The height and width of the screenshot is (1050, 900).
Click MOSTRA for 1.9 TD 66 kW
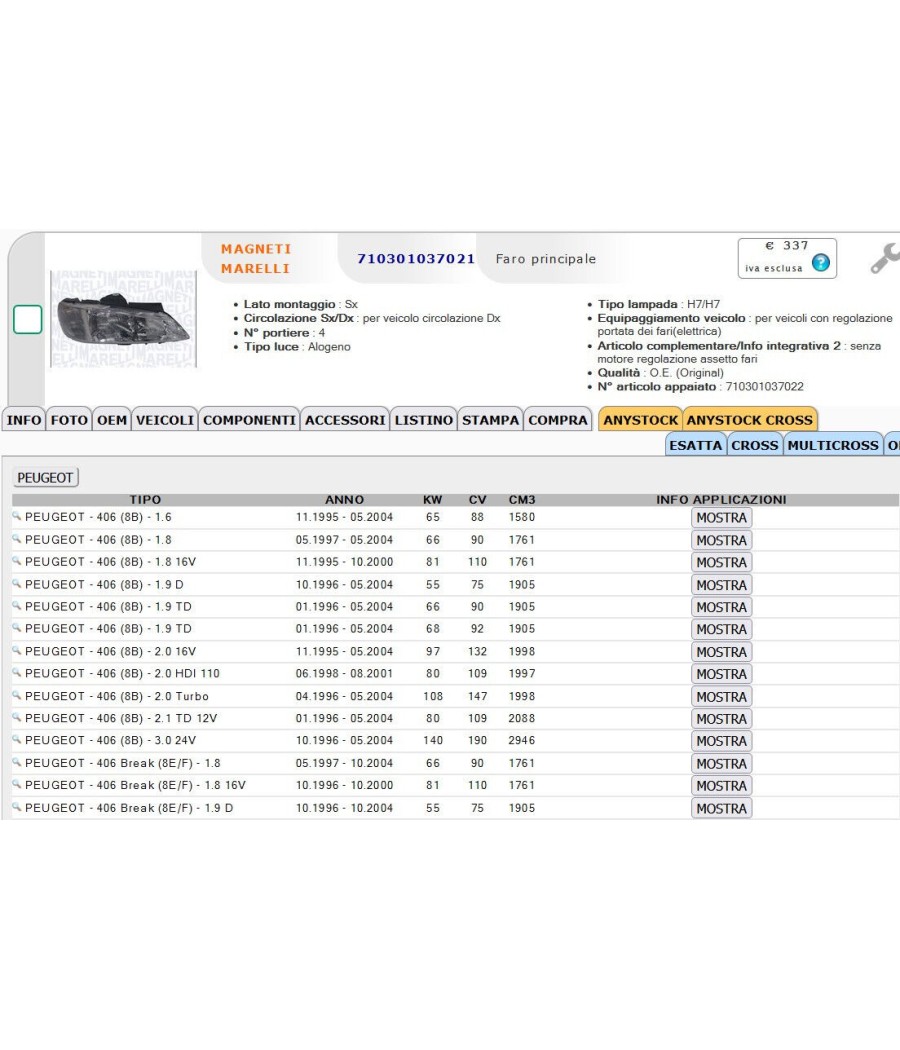(721, 607)
